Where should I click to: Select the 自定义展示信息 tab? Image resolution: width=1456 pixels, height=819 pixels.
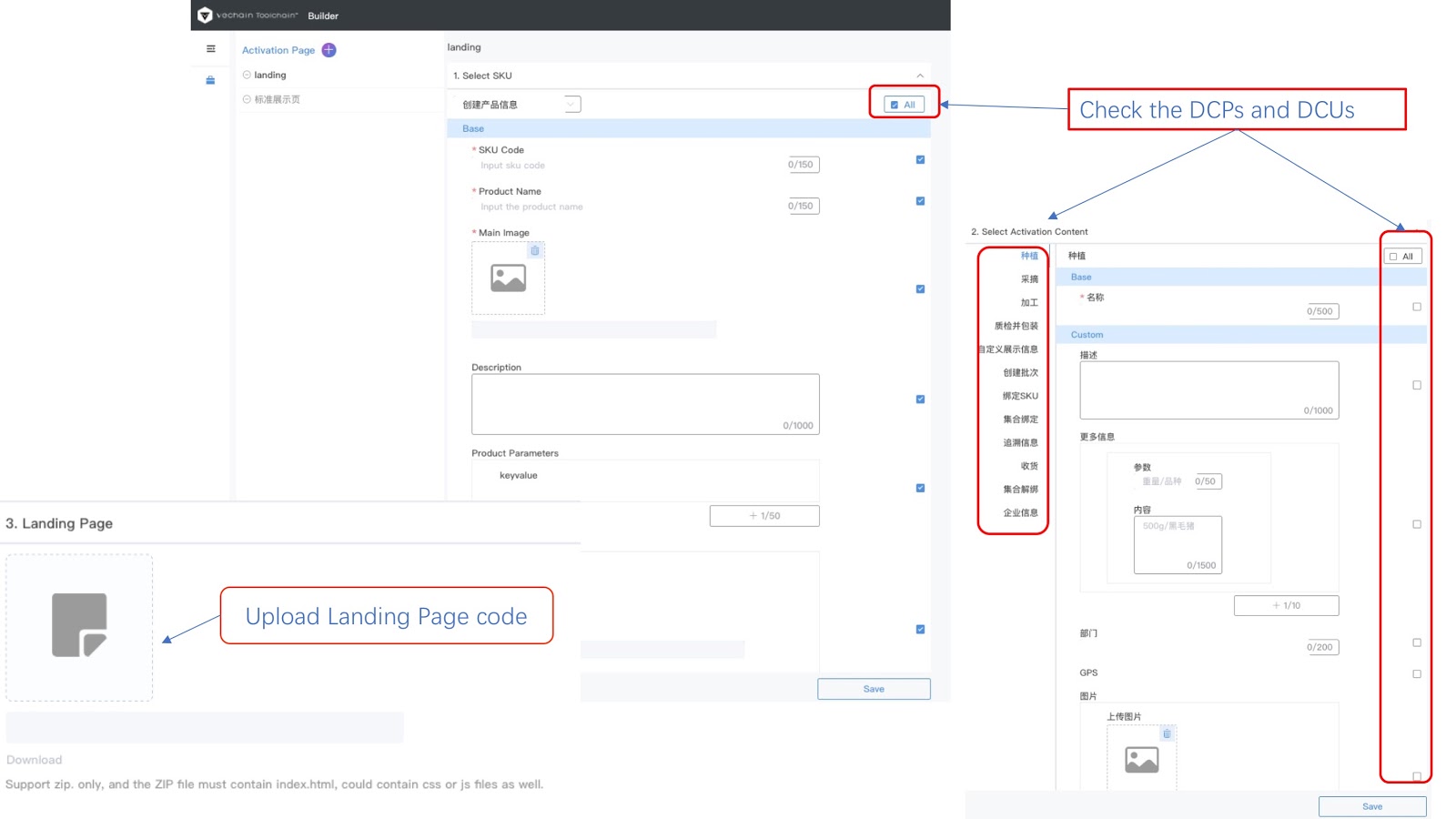click(1008, 349)
